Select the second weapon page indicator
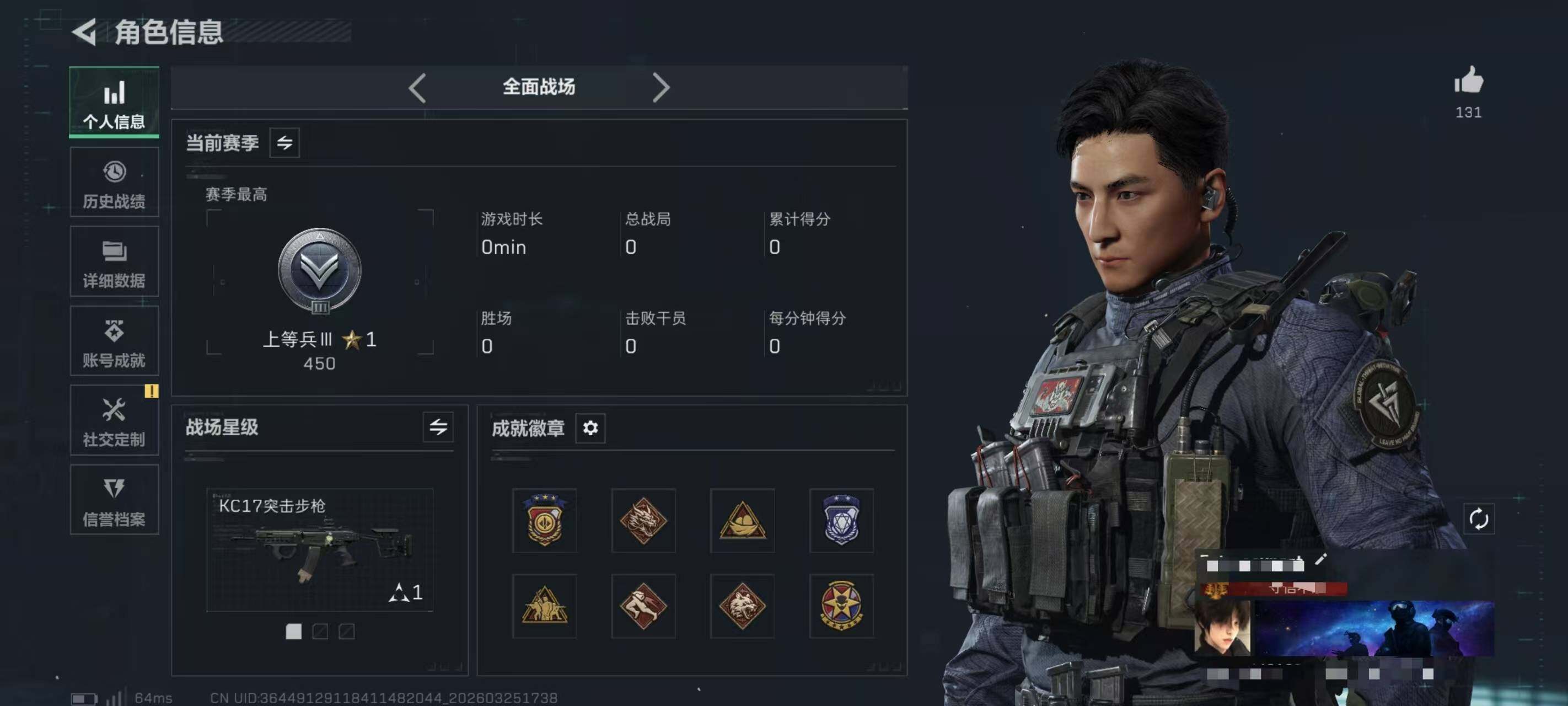Viewport: 1568px width, 706px height. point(320,632)
